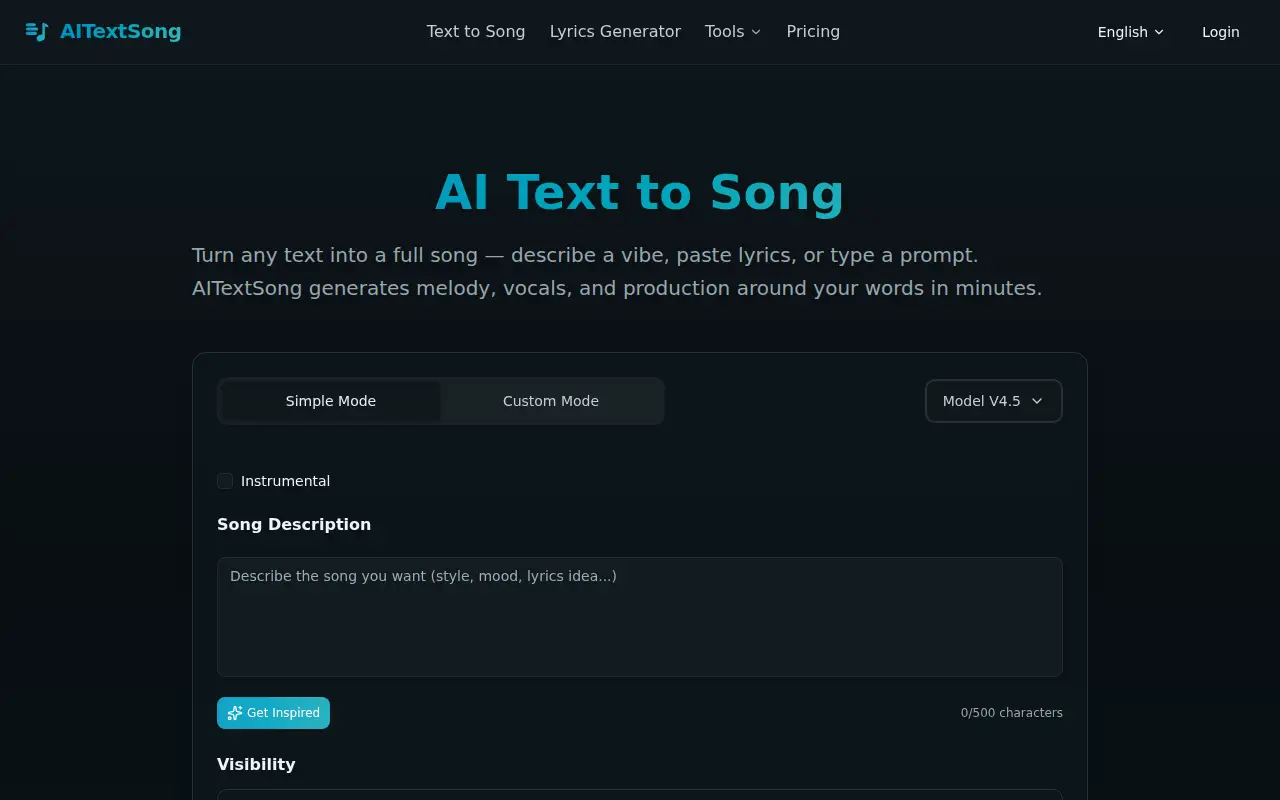Image resolution: width=1280 pixels, height=800 pixels.
Task: Click the AI Text to Song heading
Action: [640, 192]
